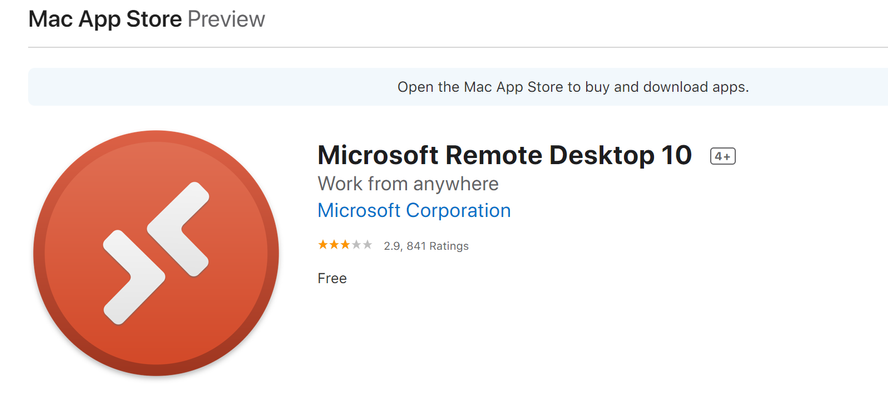Click the Free price label
Screen dimensions: 888x400
[x=332, y=278]
